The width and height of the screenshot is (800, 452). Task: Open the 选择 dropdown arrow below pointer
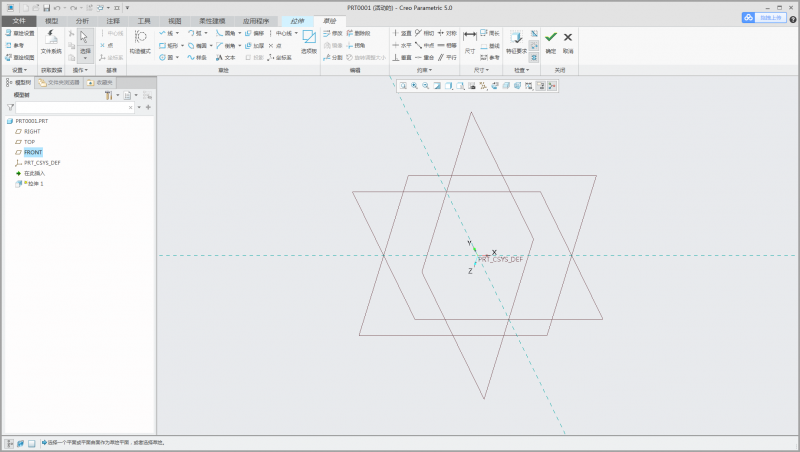tap(85, 58)
